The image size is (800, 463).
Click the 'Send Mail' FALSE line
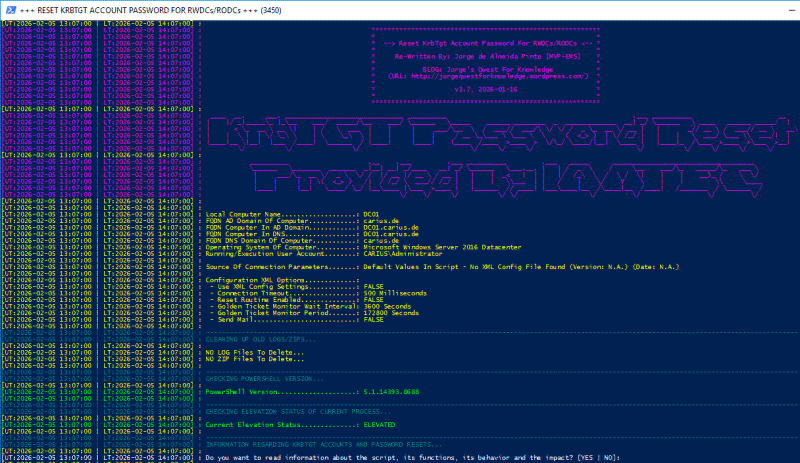[290, 320]
